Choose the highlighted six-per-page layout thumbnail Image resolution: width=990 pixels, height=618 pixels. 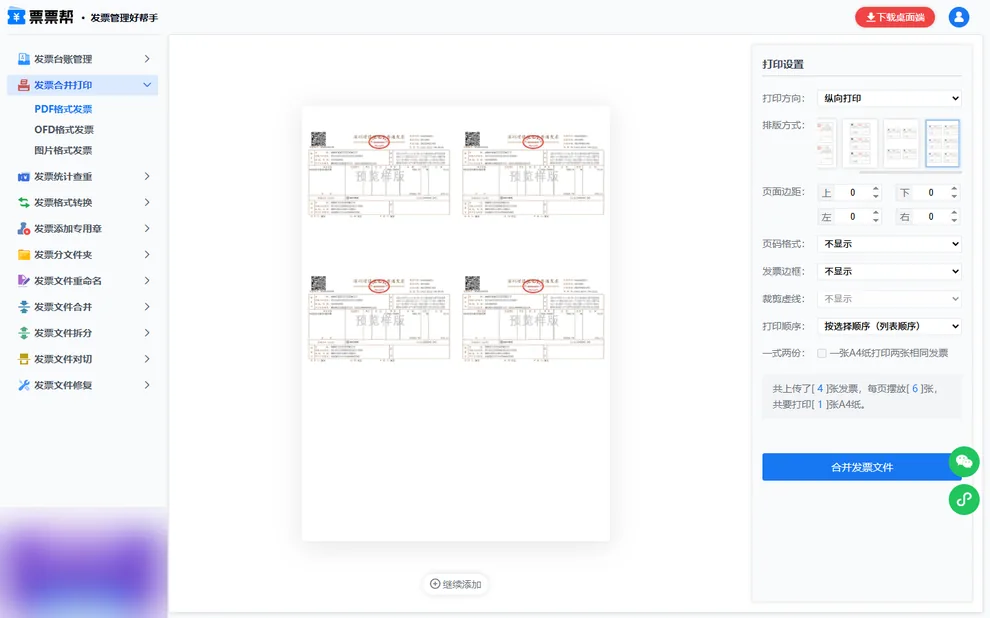[x=943, y=143]
